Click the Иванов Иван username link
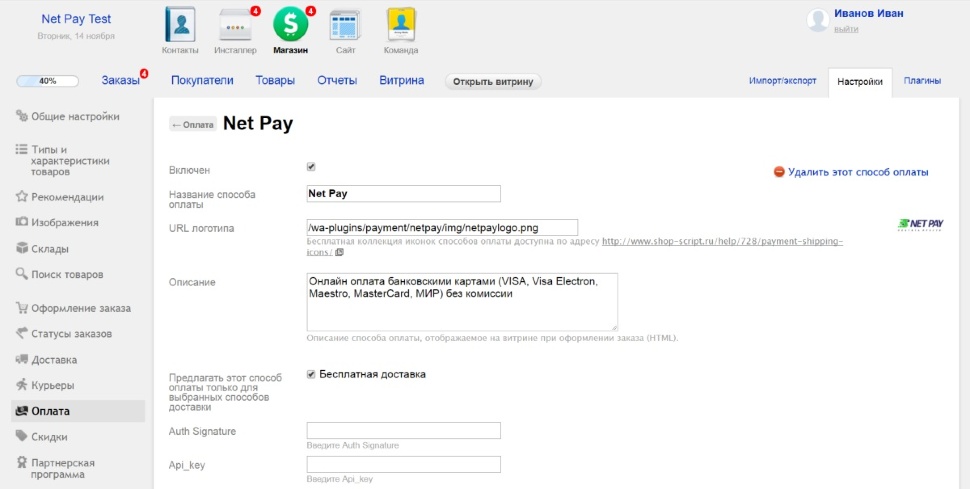This screenshot has width=970, height=489. (x=869, y=14)
